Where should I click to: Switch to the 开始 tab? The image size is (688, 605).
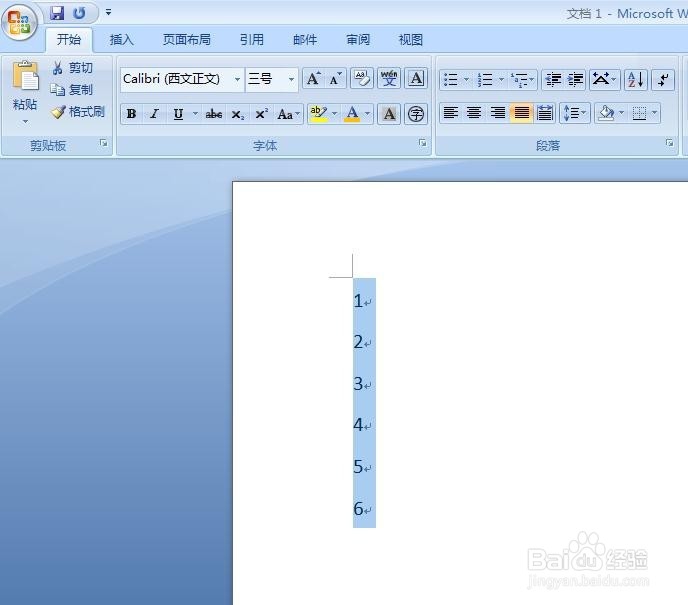point(69,39)
